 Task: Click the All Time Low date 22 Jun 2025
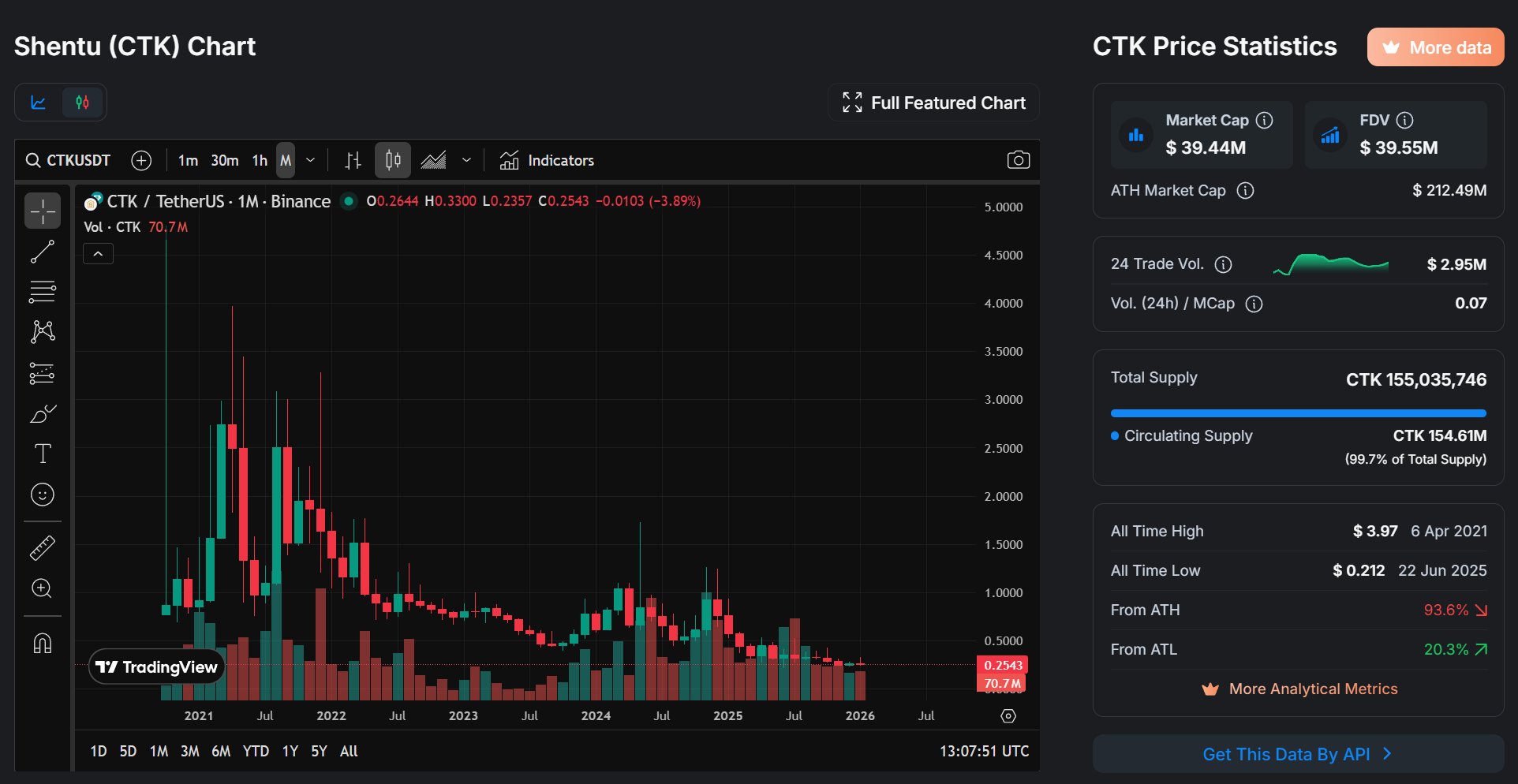coord(1442,570)
